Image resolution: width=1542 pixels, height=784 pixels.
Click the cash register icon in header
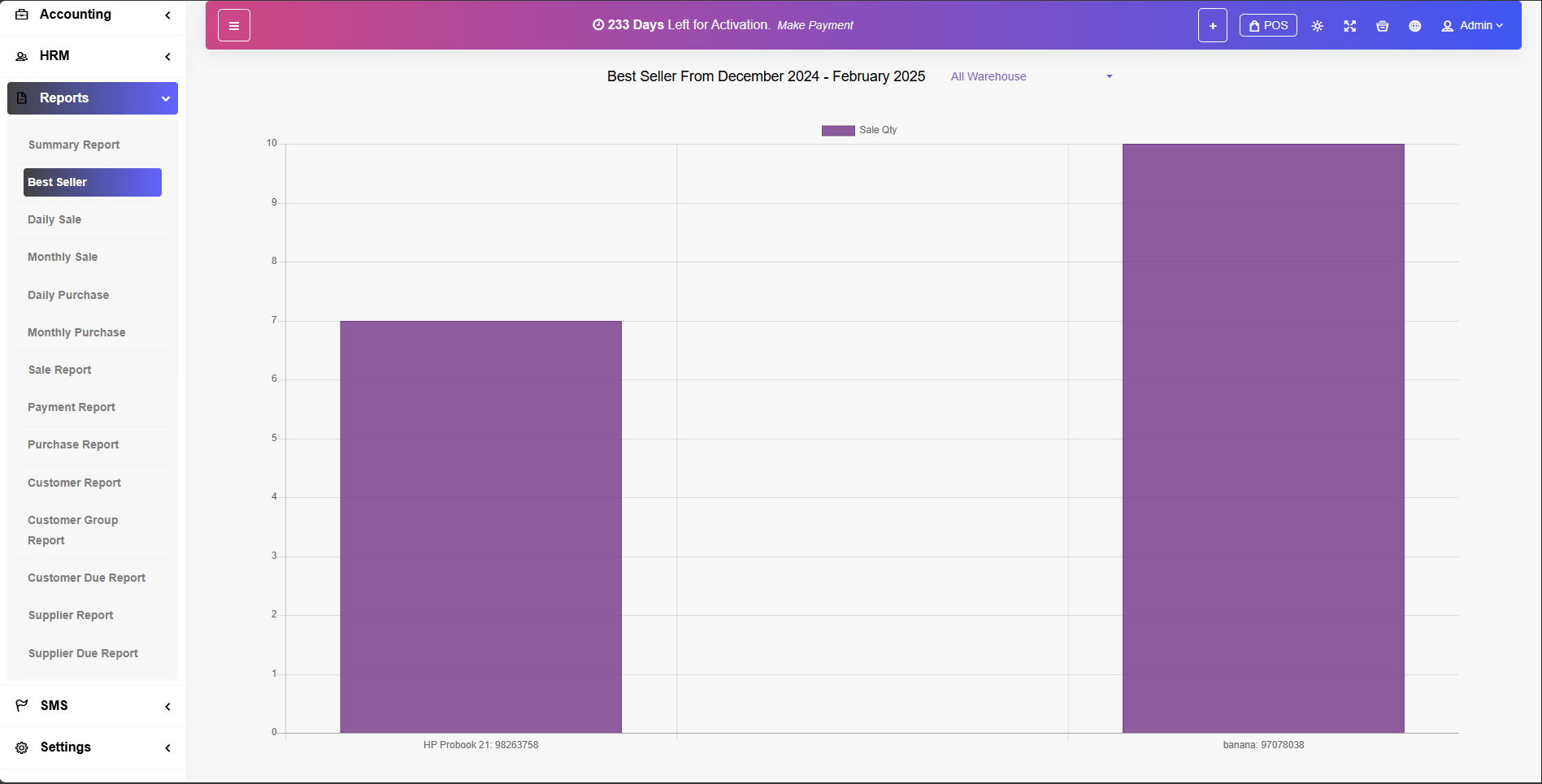point(1382,26)
